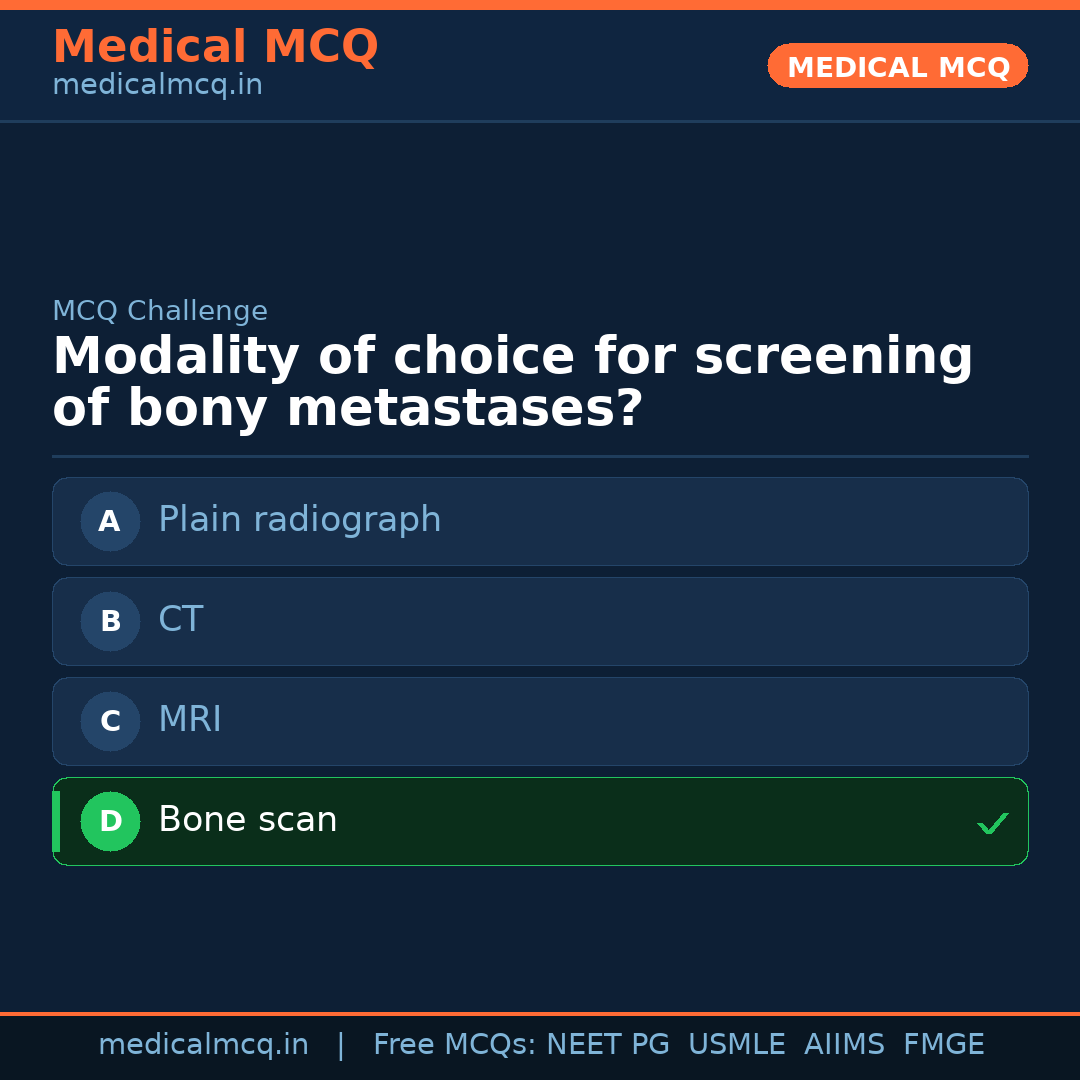The image size is (1080, 1080).
Task: Click the circular C badge icon
Action: 110,721
